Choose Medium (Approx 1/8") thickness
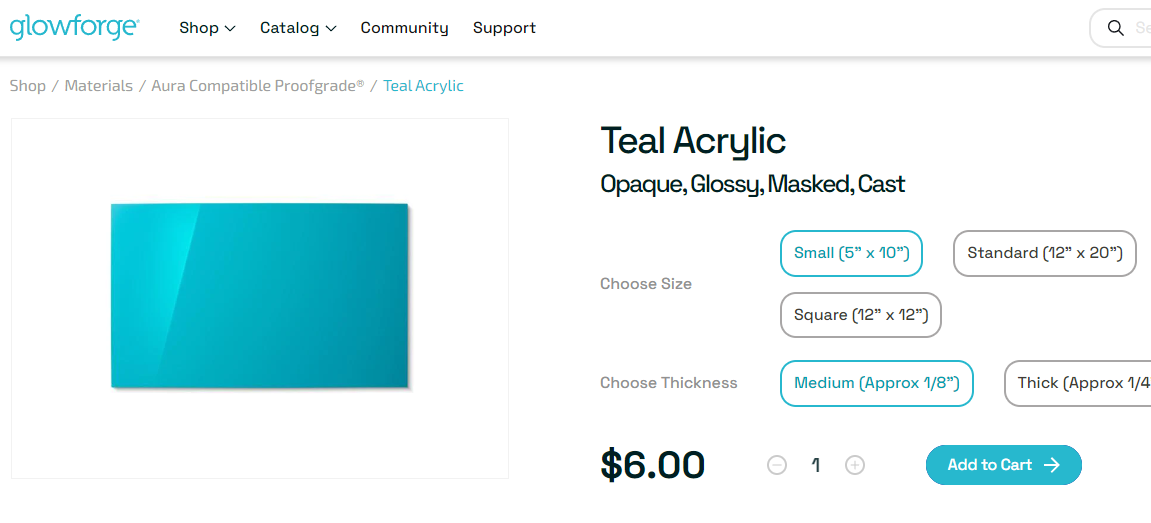Image resolution: width=1151 pixels, height=523 pixels. tap(876, 383)
